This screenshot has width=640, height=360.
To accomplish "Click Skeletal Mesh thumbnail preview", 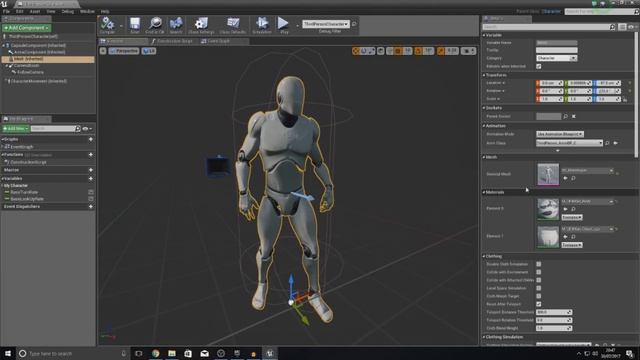I will (548, 174).
